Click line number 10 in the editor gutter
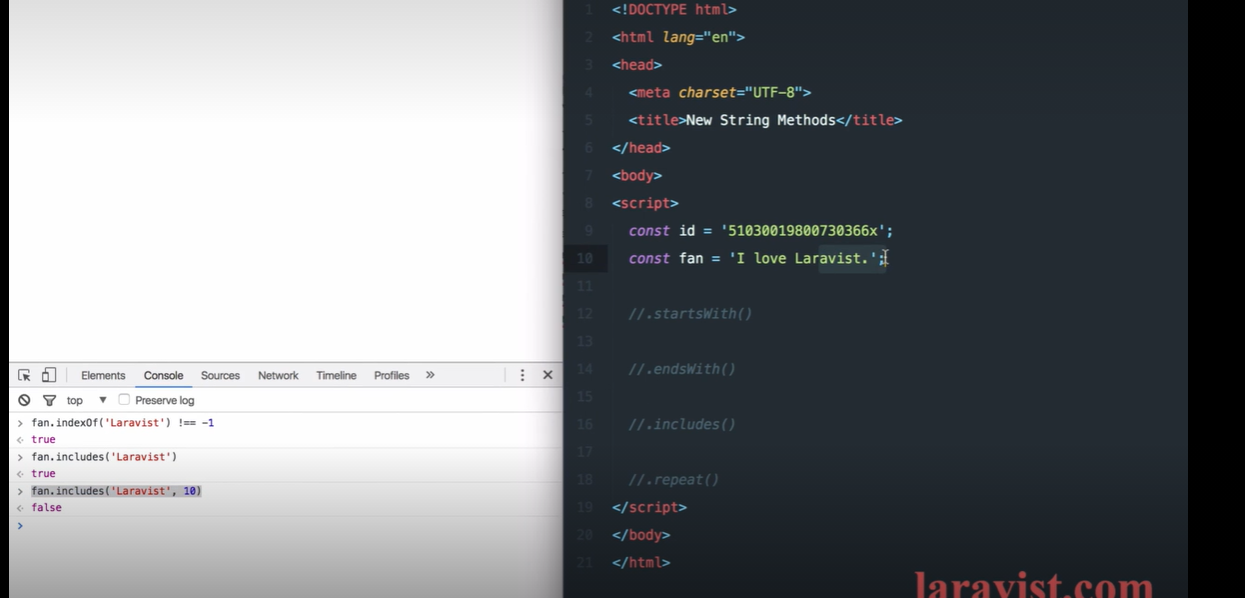The image size is (1245, 598). (585, 258)
